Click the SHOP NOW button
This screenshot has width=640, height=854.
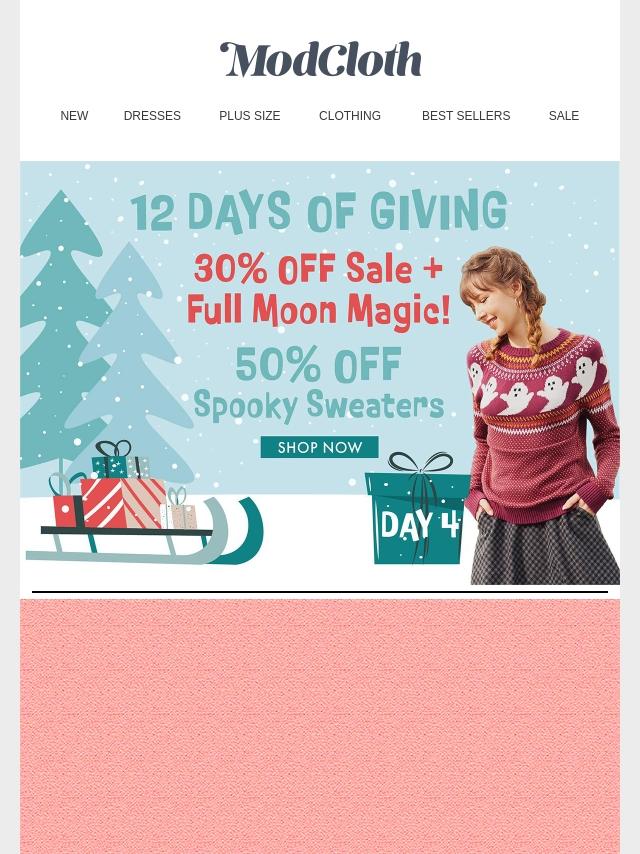click(320, 447)
